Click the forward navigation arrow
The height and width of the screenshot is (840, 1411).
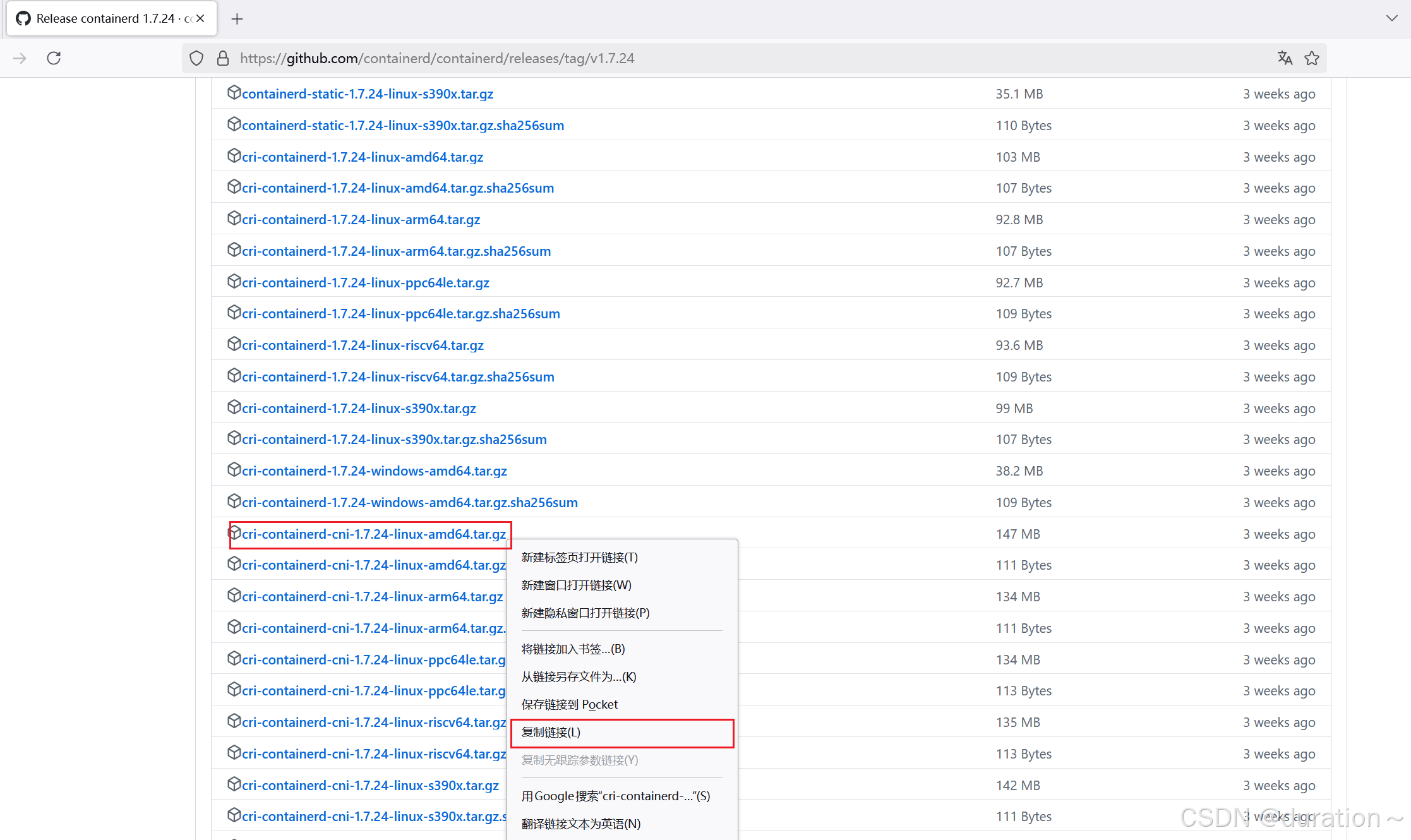pos(20,58)
